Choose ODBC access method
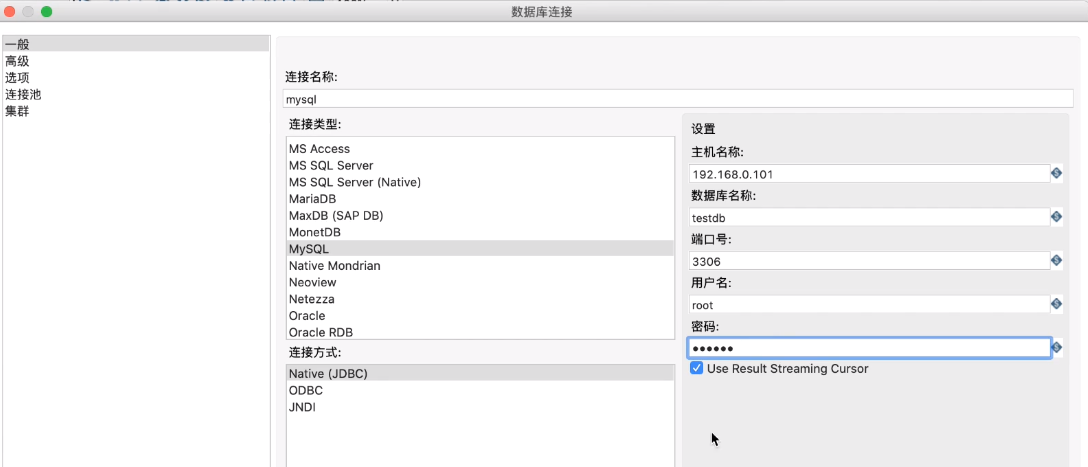The image size is (1088, 467). (479, 390)
